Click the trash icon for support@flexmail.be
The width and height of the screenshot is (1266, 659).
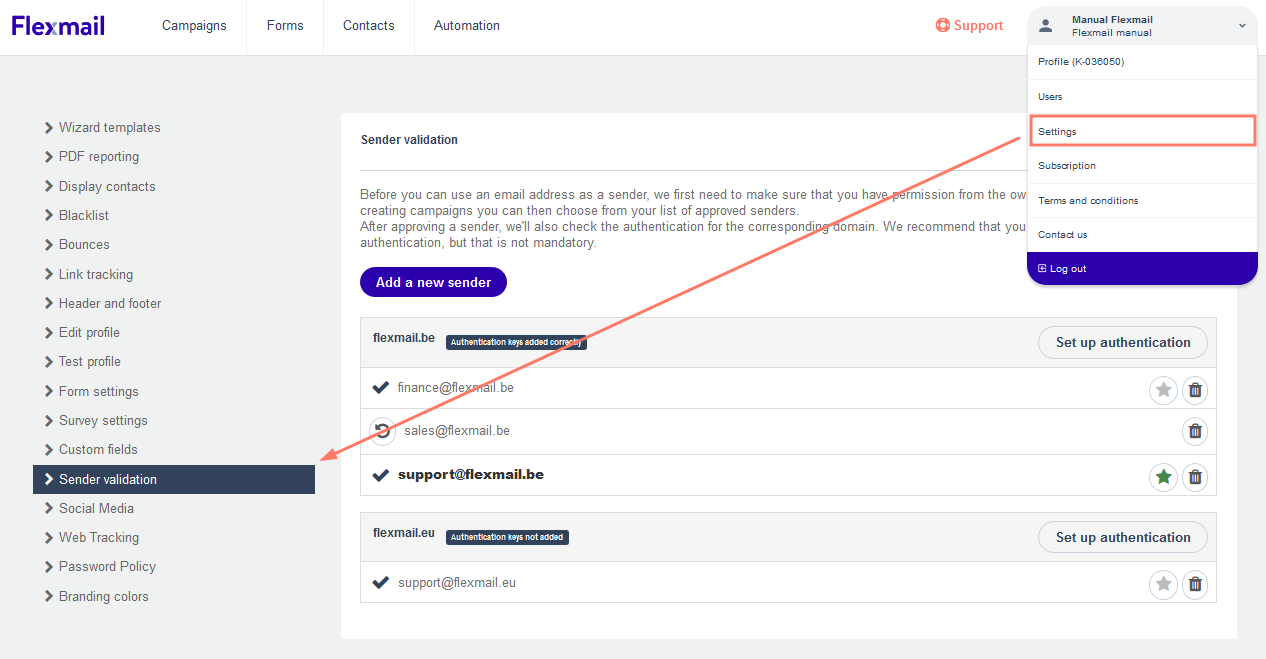pos(1195,477)
